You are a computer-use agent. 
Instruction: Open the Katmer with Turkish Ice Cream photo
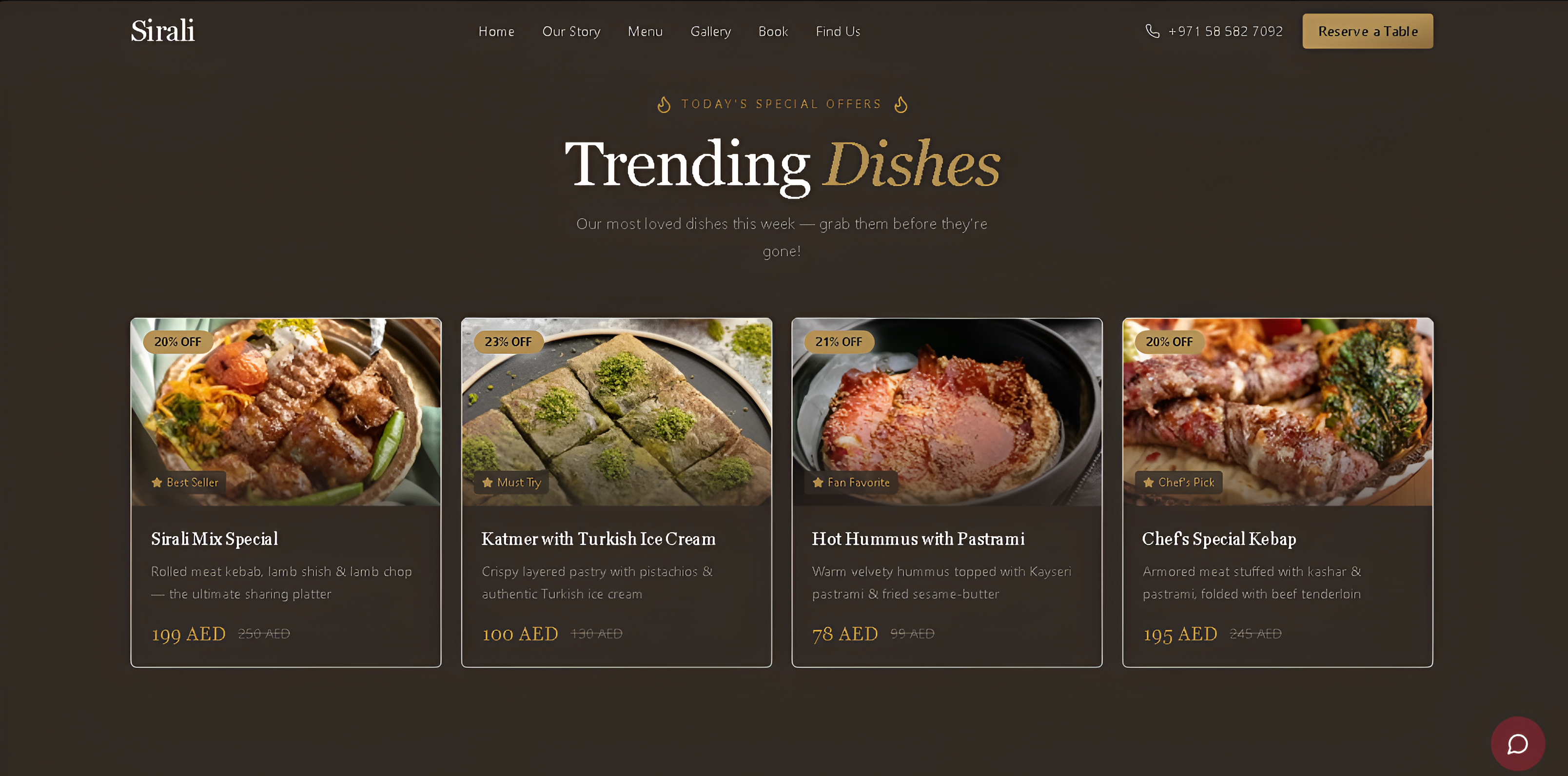pos(617,412)
